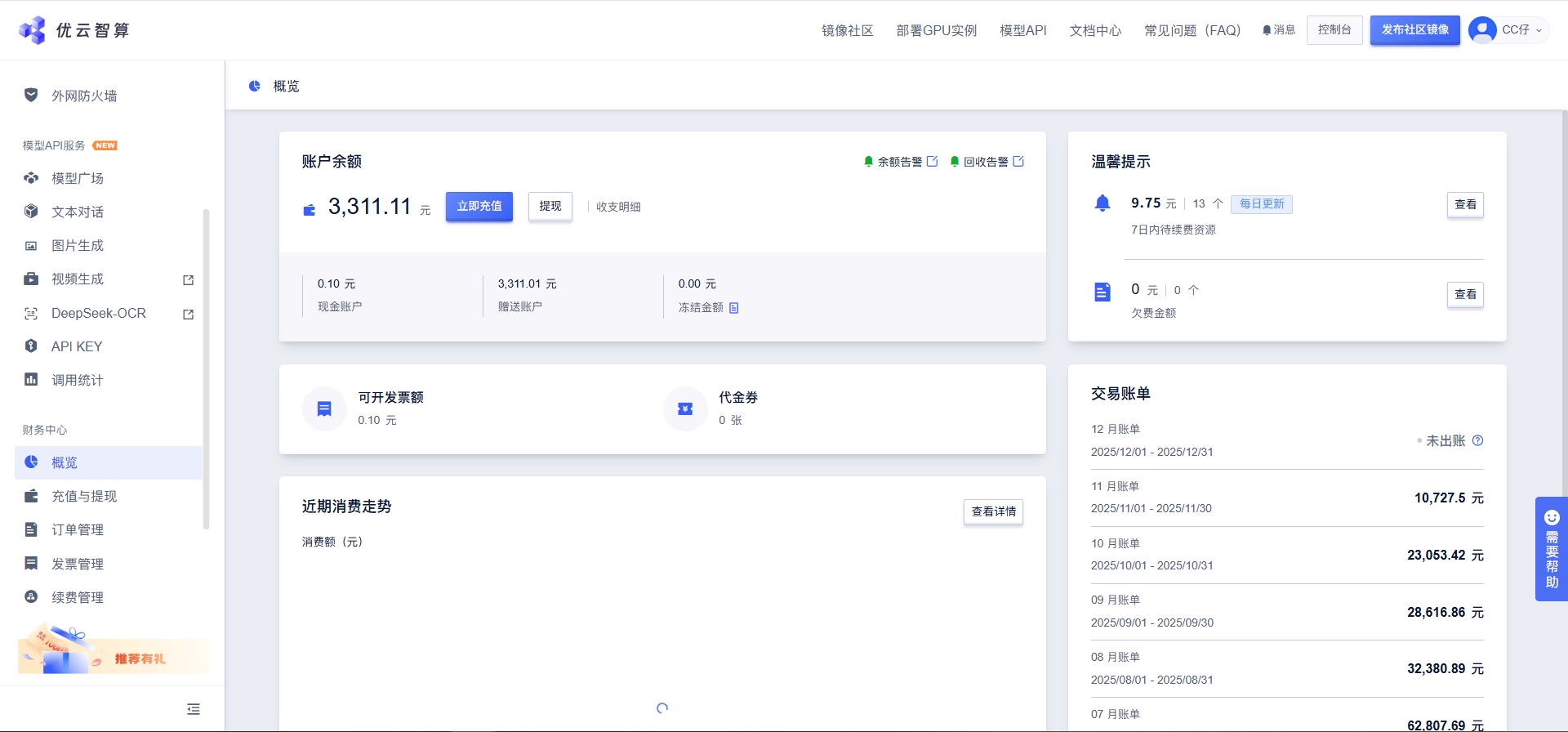Viewport: 1568px width, 732px height.
Task: Click the 冻结金额 detail document icon
Action: pyautogui.click(x=734, y=308)
